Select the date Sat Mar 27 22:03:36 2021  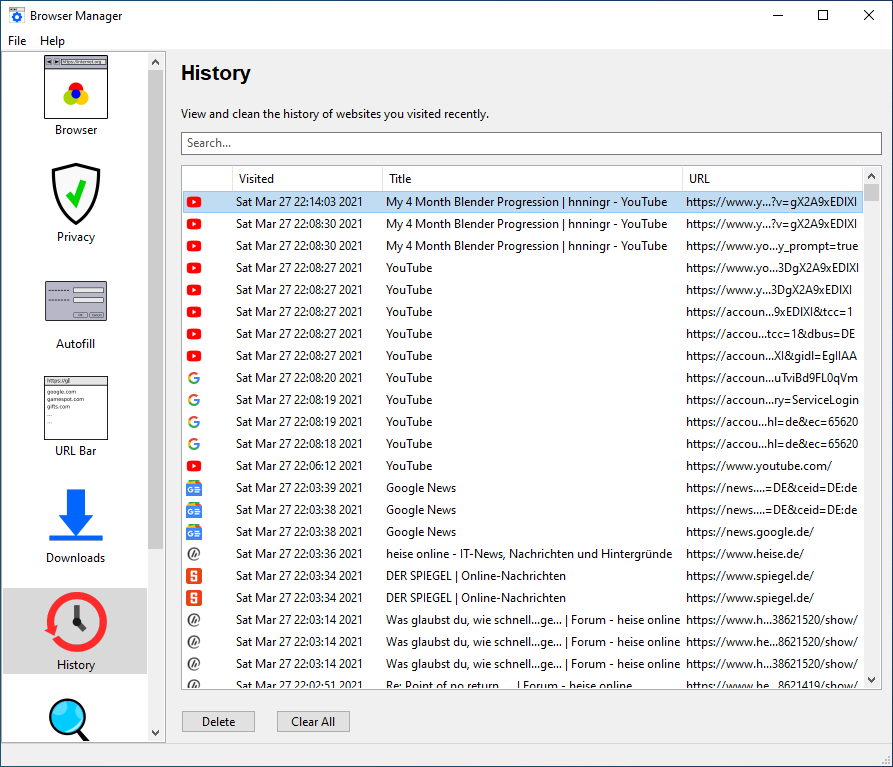pos(299,554)
